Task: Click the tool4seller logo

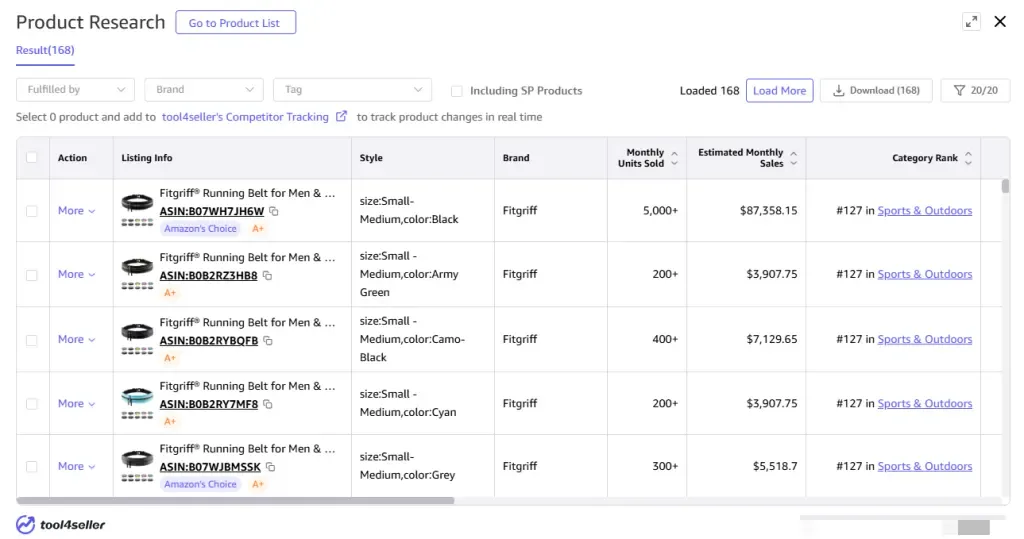Action: 60,525
